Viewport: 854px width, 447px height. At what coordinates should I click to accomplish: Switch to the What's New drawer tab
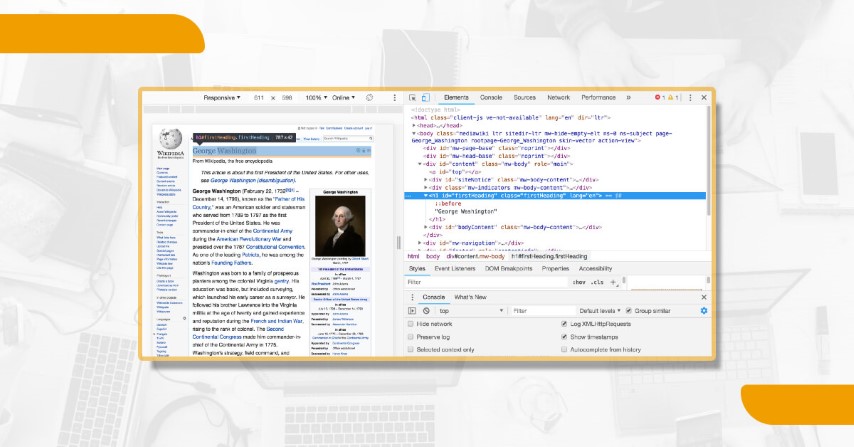tap(470, 297)
